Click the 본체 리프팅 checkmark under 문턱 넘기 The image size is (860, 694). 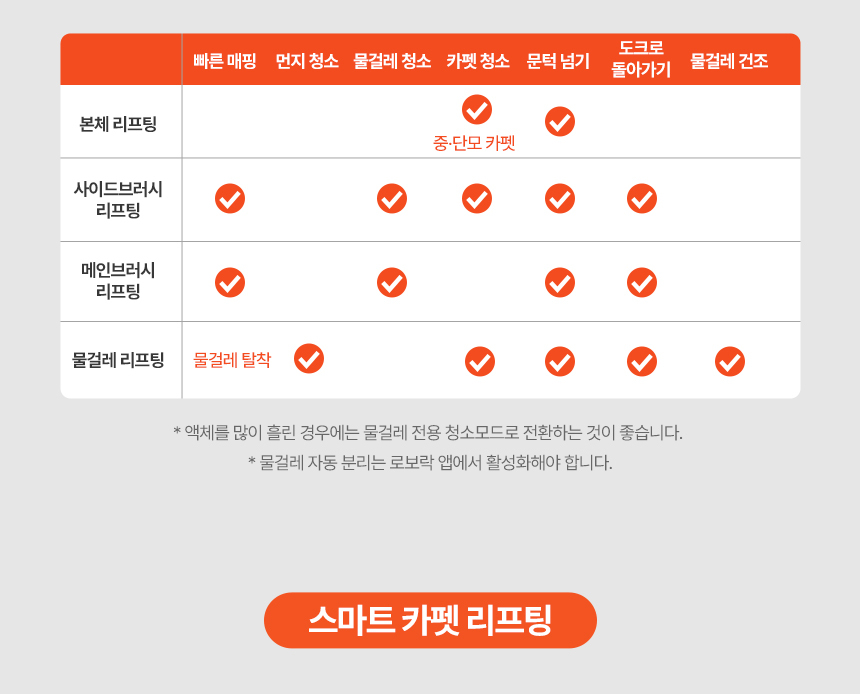tap(560, 121)
